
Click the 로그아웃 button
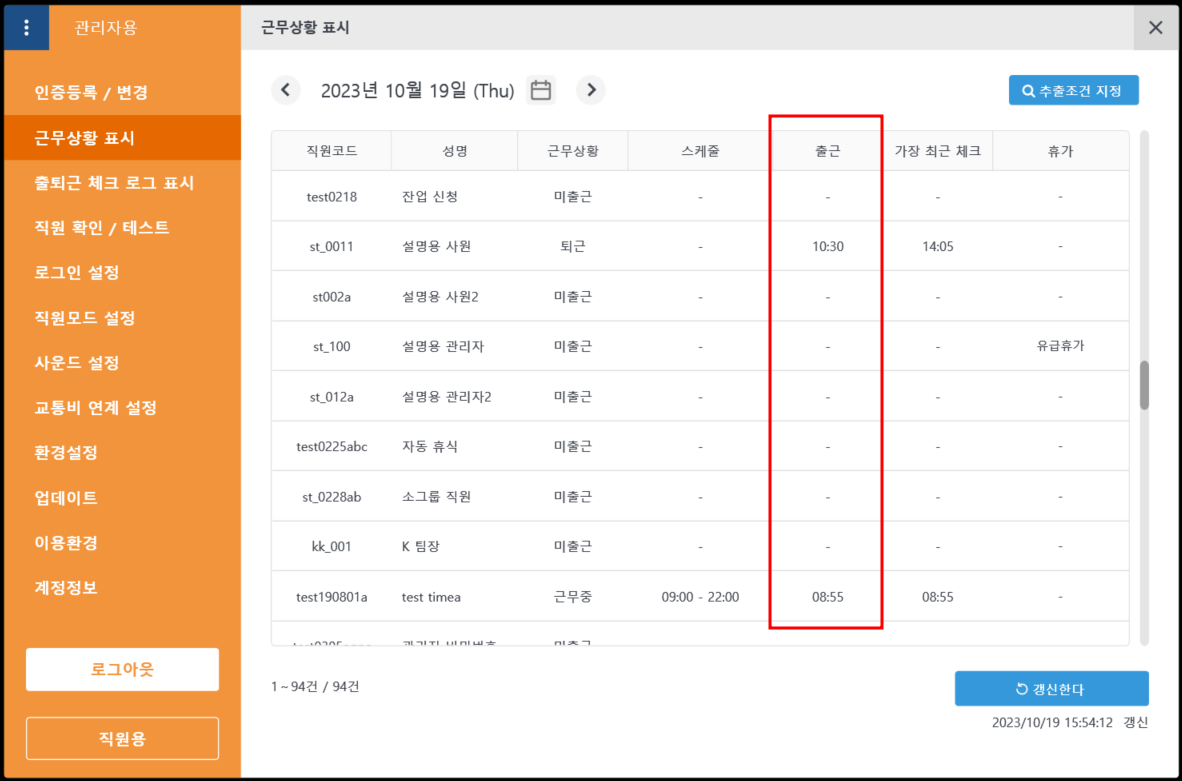click(x=122, y=669)
